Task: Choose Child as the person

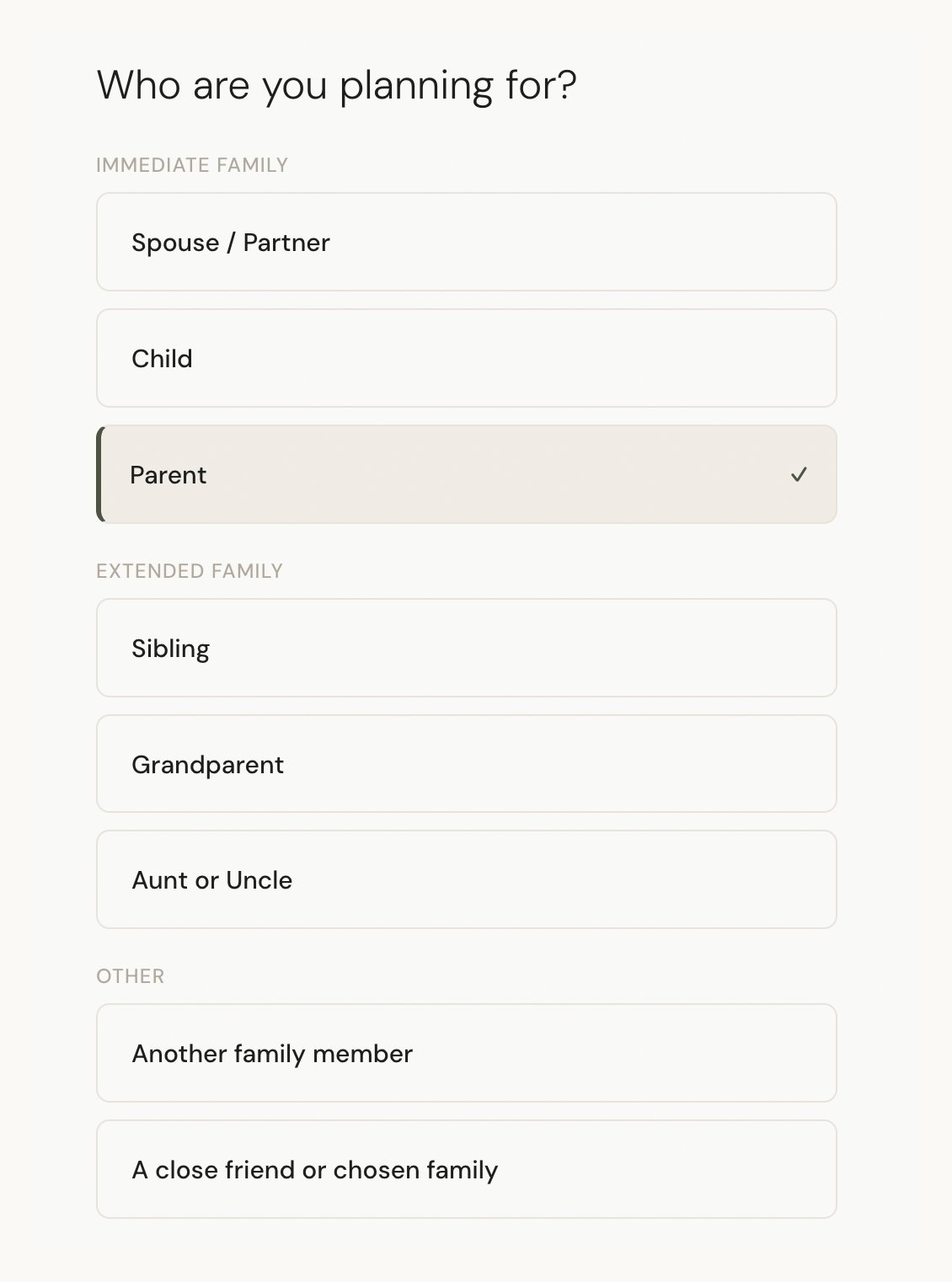Action: tap(466, 359)
